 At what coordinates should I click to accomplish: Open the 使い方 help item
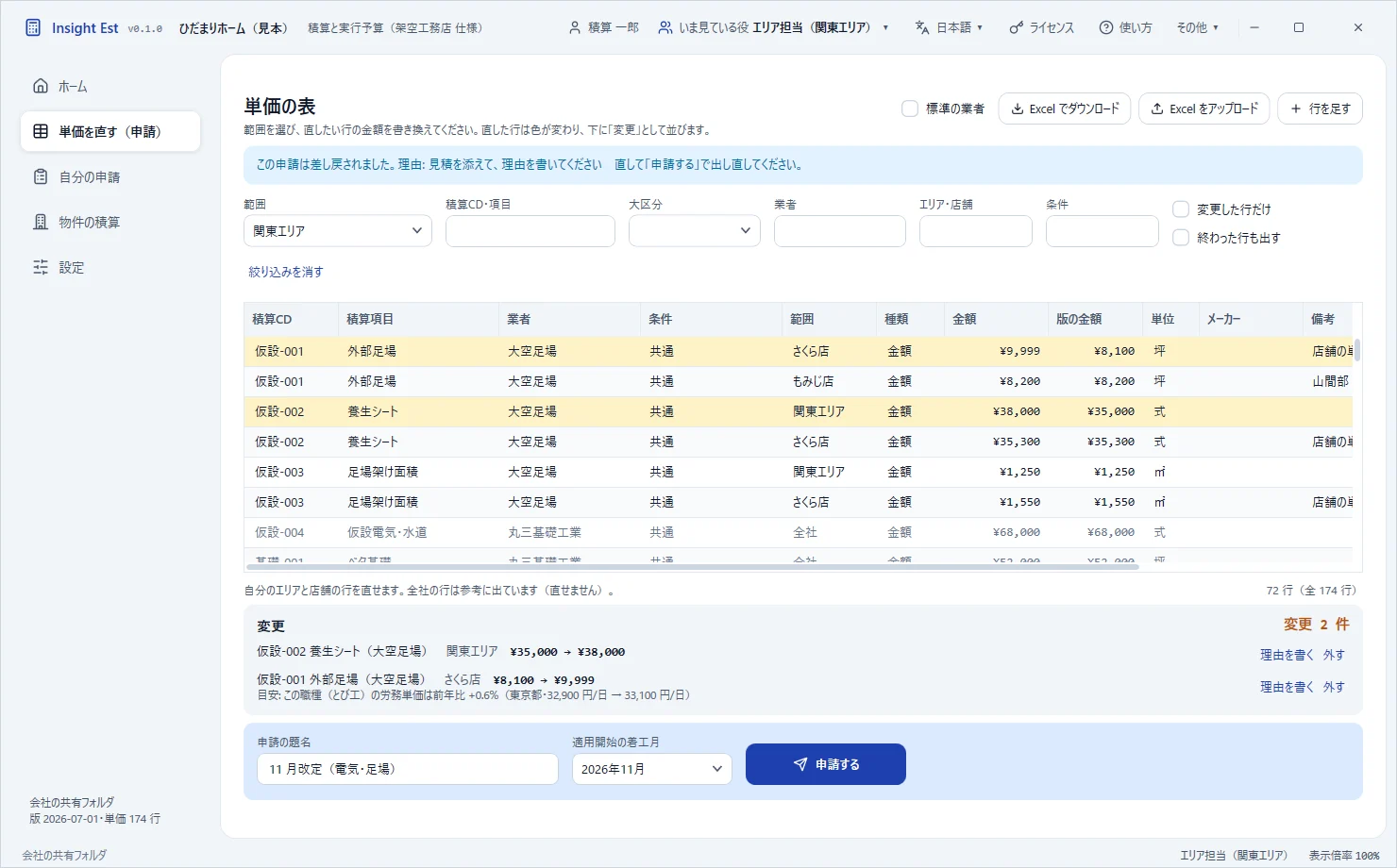coord(1125,27)
